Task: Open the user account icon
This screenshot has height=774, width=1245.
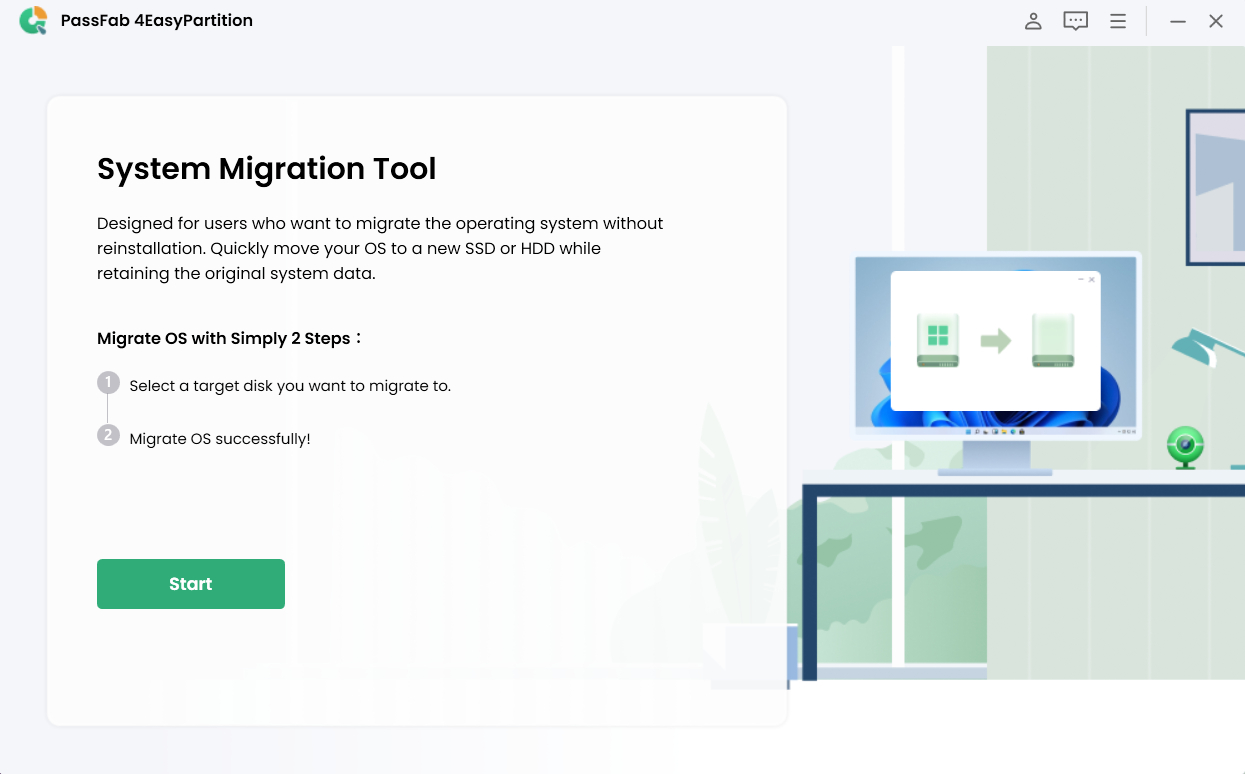Action: pos(1033,20)
